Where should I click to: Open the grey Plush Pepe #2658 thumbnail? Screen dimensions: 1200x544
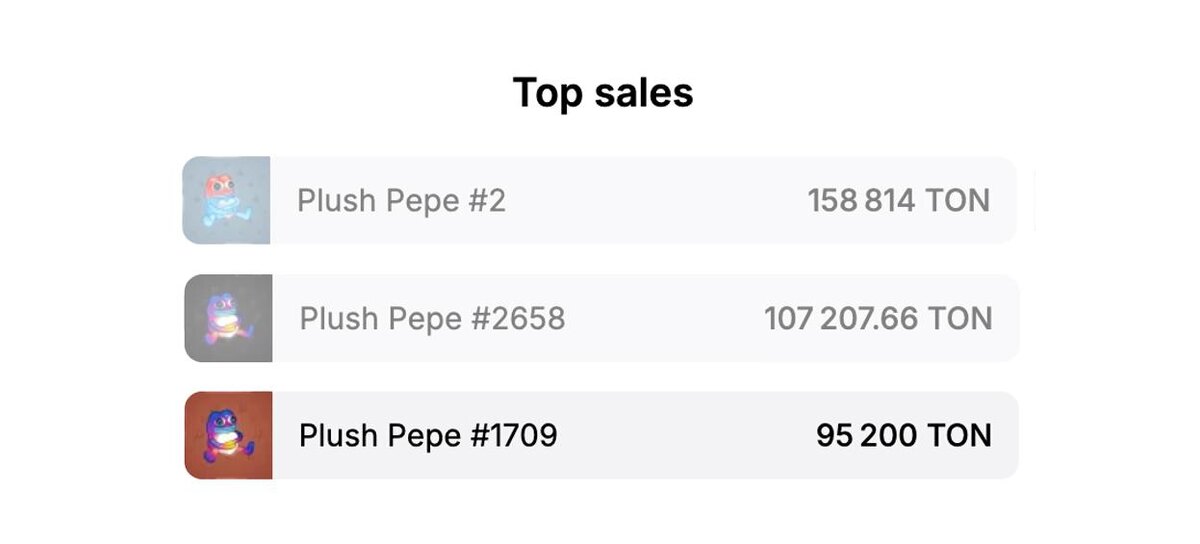pos(228,318)
